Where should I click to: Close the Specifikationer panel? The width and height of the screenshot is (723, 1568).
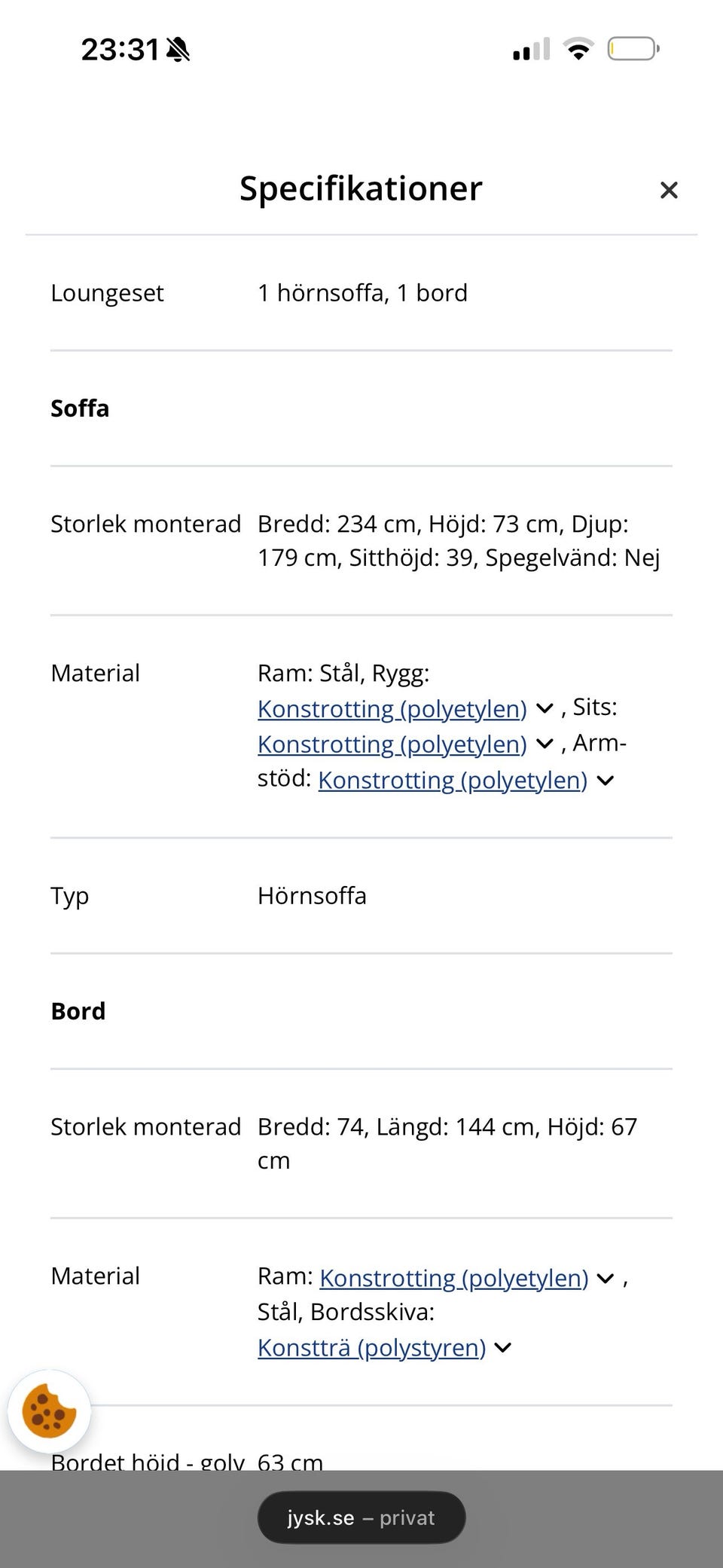pyautogui.click(x=669, y=190)
